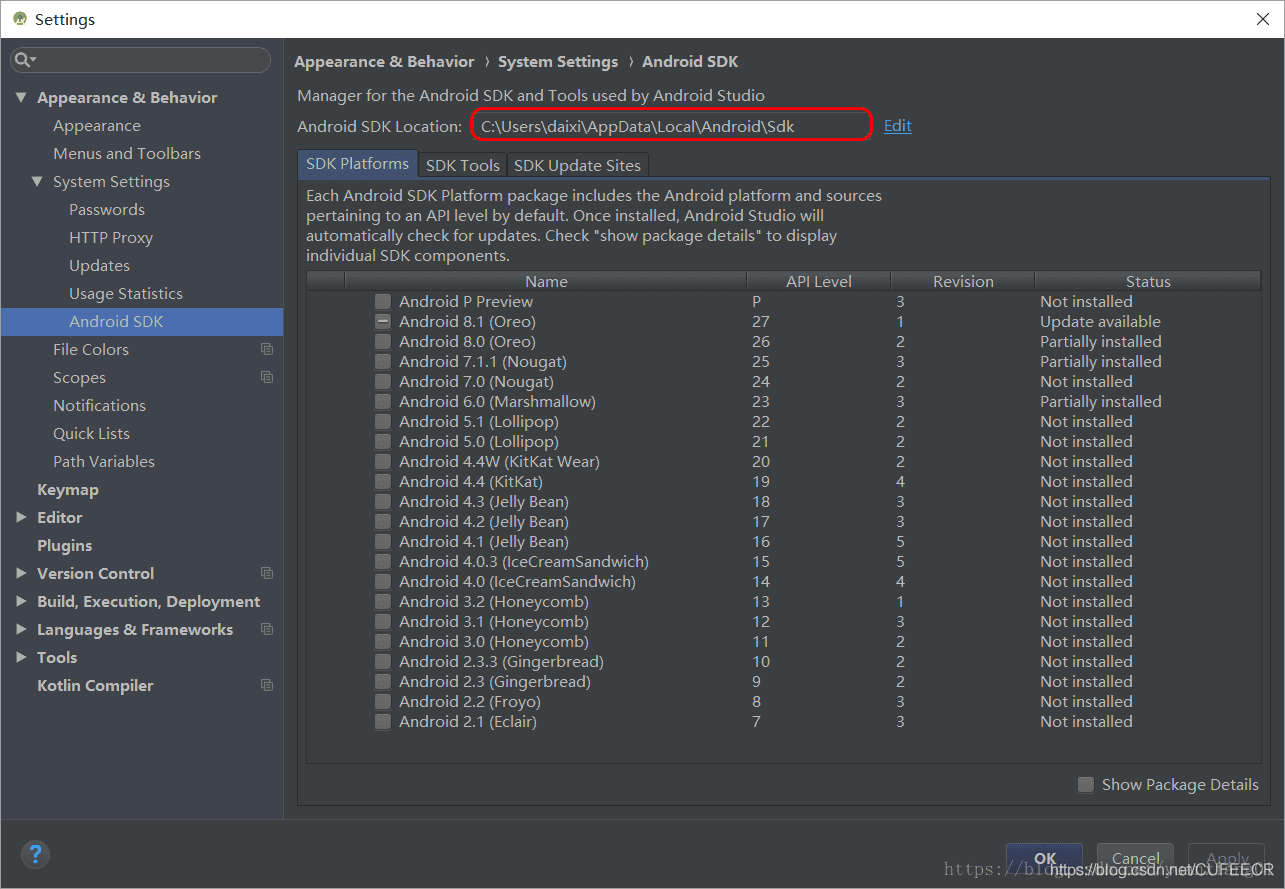The image size is (1285, 889).
Task: Check the Android 7.0 (Nougat) checkbox
Action: coord(383,381)
